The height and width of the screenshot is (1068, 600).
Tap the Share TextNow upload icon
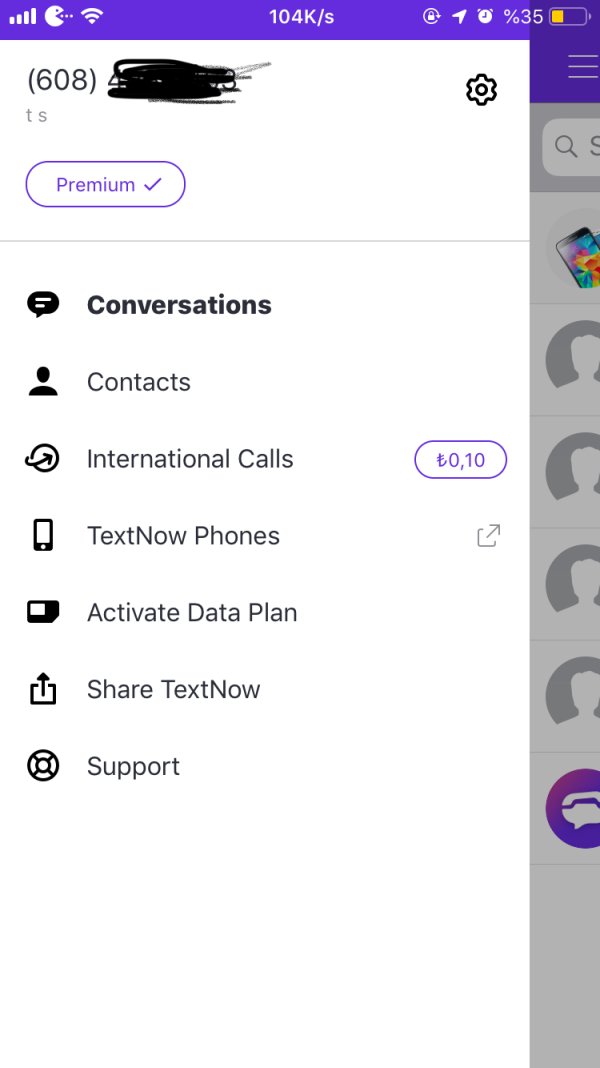tap(43, 689)
